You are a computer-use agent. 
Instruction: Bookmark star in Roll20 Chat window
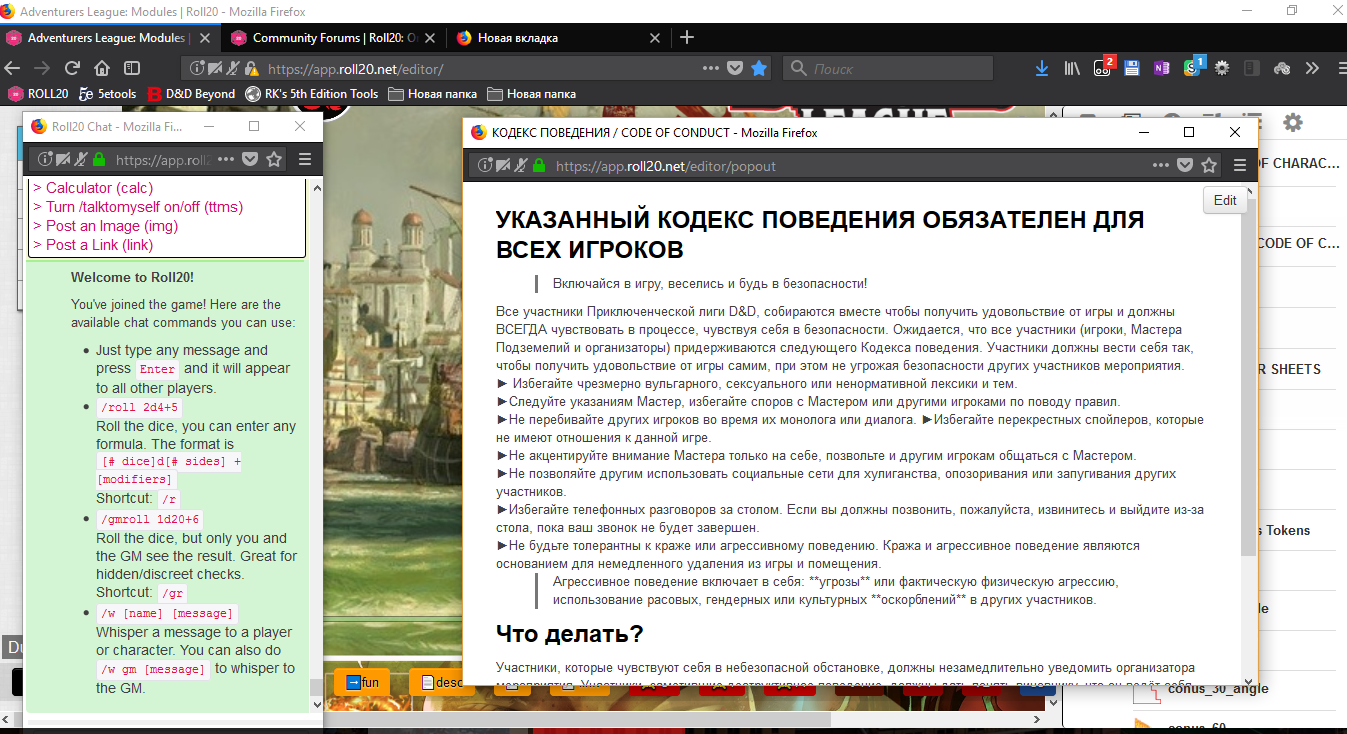(273, 159)
